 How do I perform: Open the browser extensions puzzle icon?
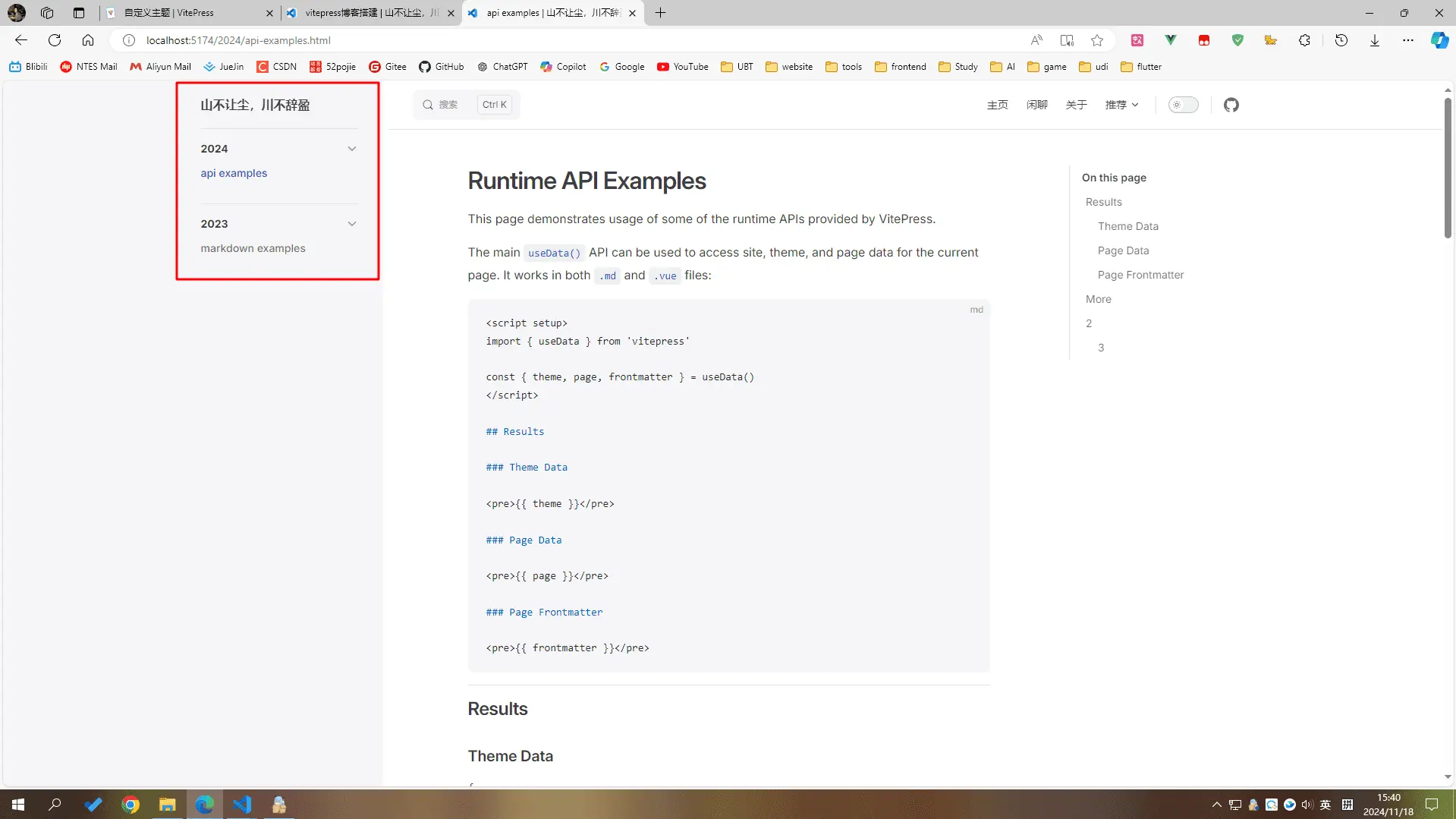(1304, 40)
